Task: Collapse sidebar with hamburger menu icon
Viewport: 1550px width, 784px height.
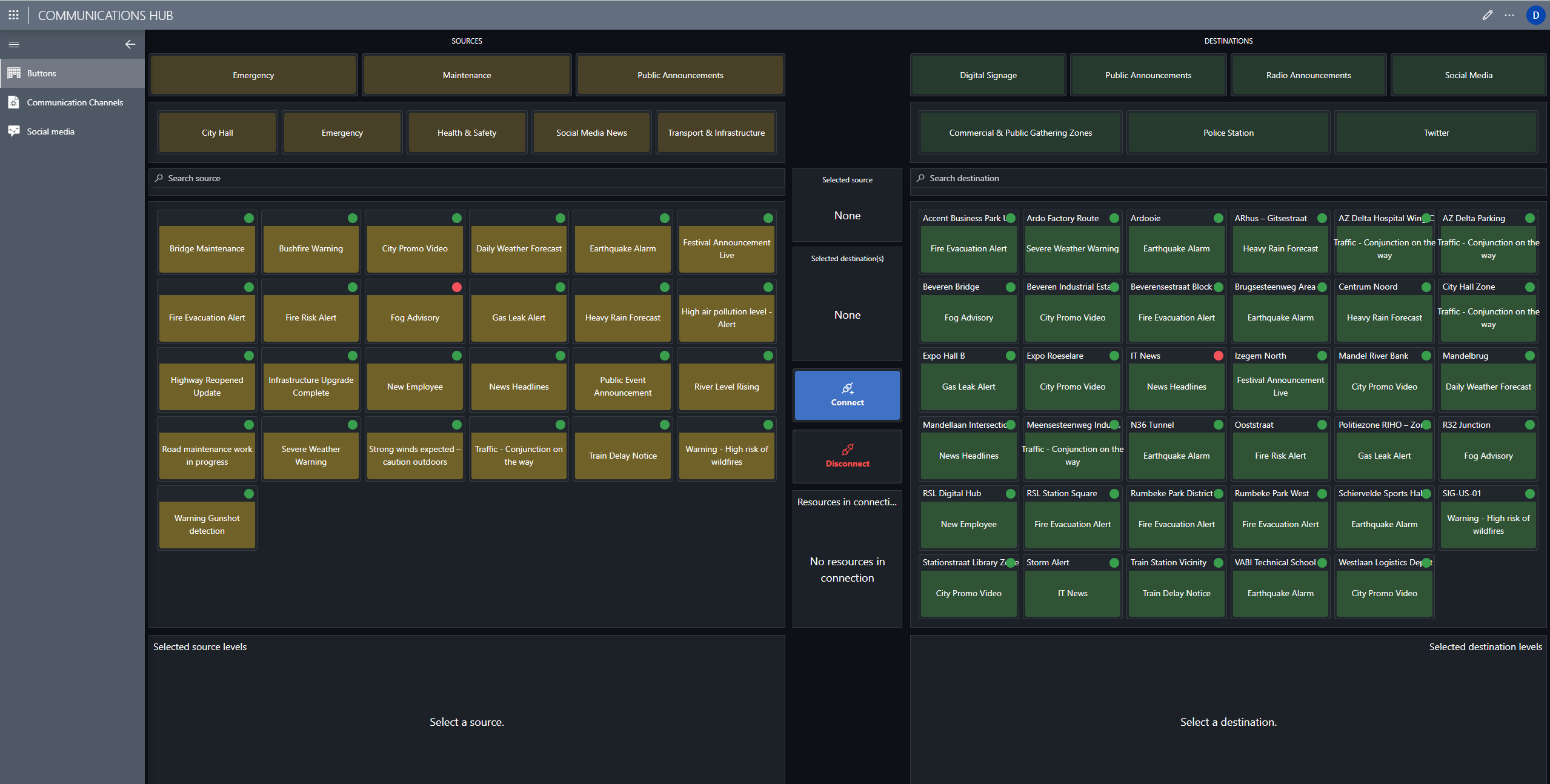Action: click(x=14, y=44)
